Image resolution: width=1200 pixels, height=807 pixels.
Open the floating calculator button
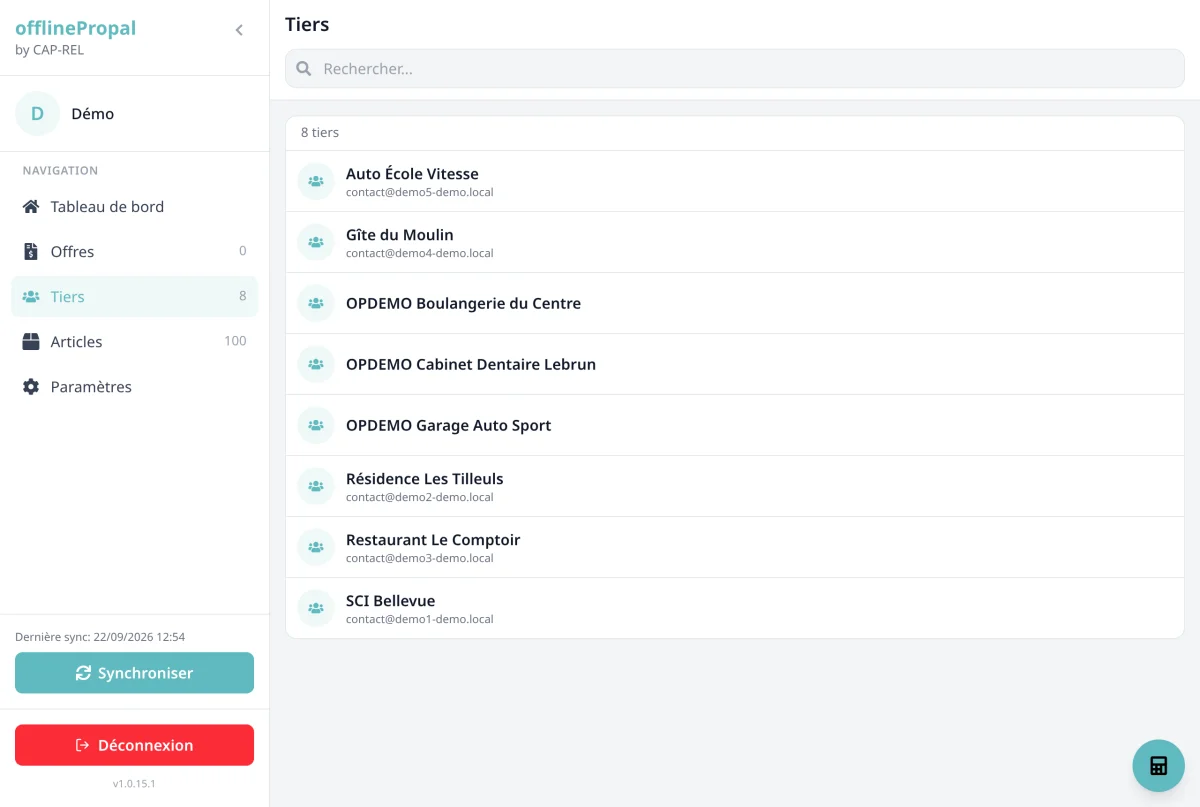1158,766
